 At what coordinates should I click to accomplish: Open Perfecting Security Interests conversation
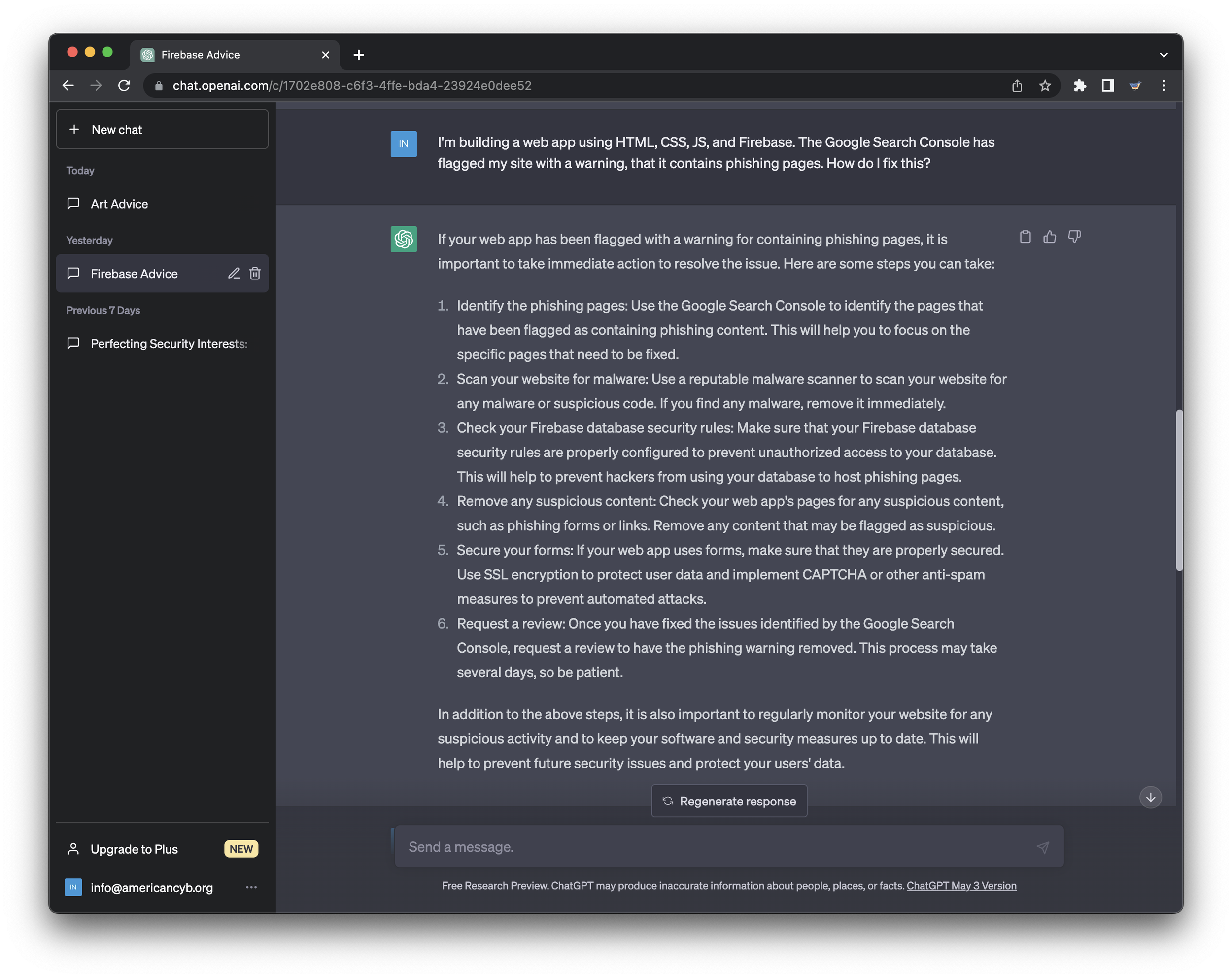coord(169,344)
